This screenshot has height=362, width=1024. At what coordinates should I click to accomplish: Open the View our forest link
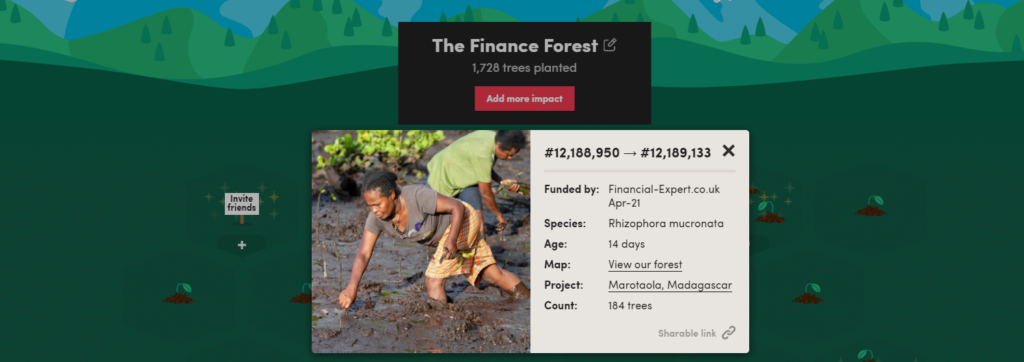click(645, 265)
